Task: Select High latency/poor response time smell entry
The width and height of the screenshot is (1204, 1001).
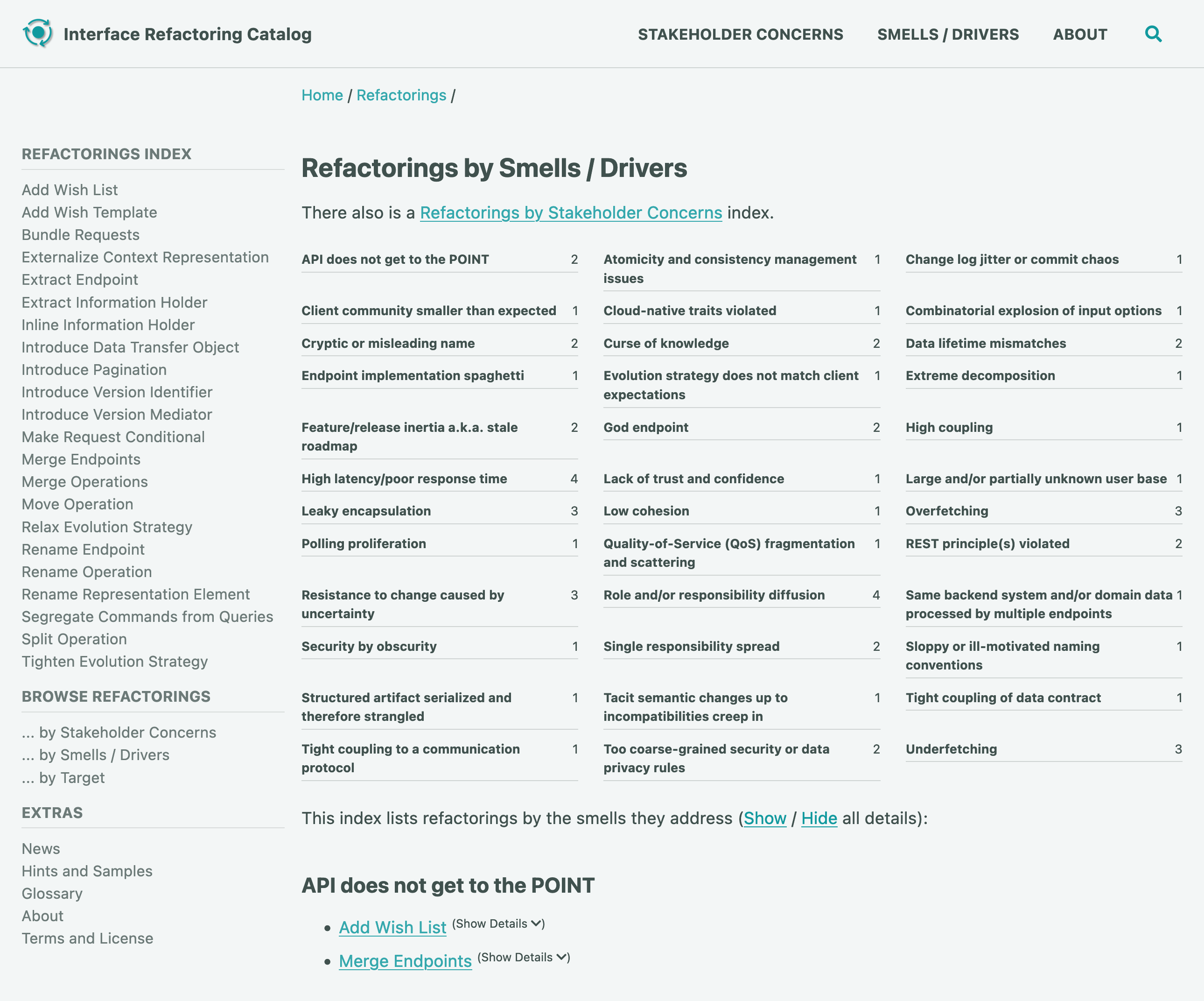Action: (x=404, y=478)
